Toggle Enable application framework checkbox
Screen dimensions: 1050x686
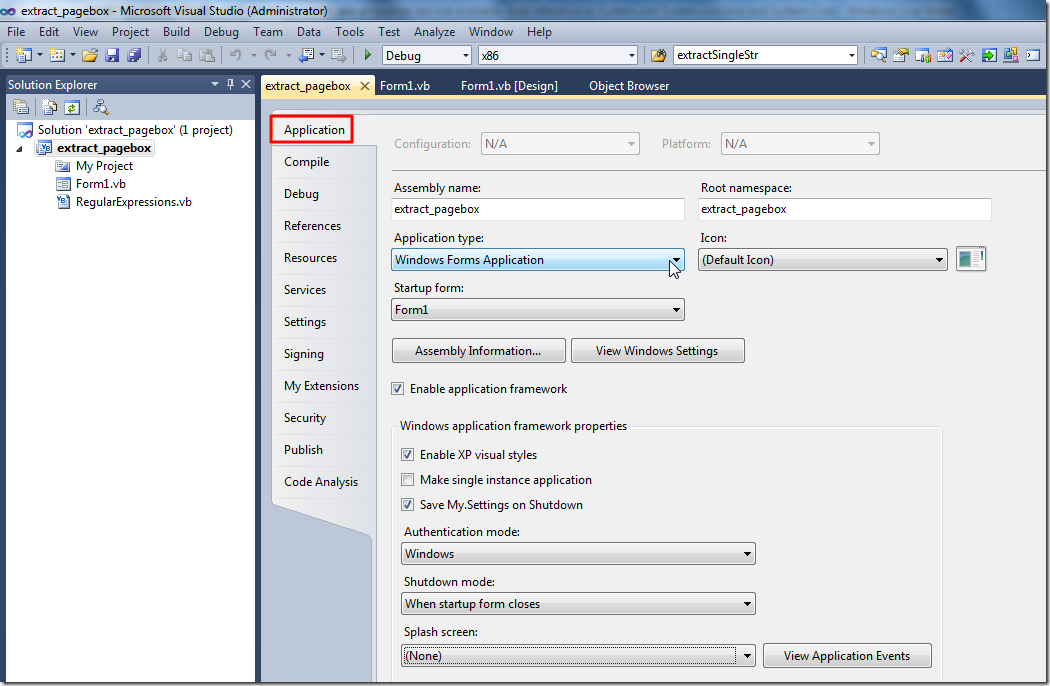click(397, 389)
